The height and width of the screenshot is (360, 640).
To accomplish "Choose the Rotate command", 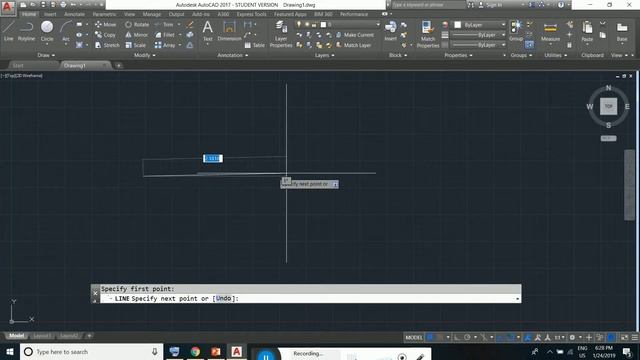I will pos(137,24).
